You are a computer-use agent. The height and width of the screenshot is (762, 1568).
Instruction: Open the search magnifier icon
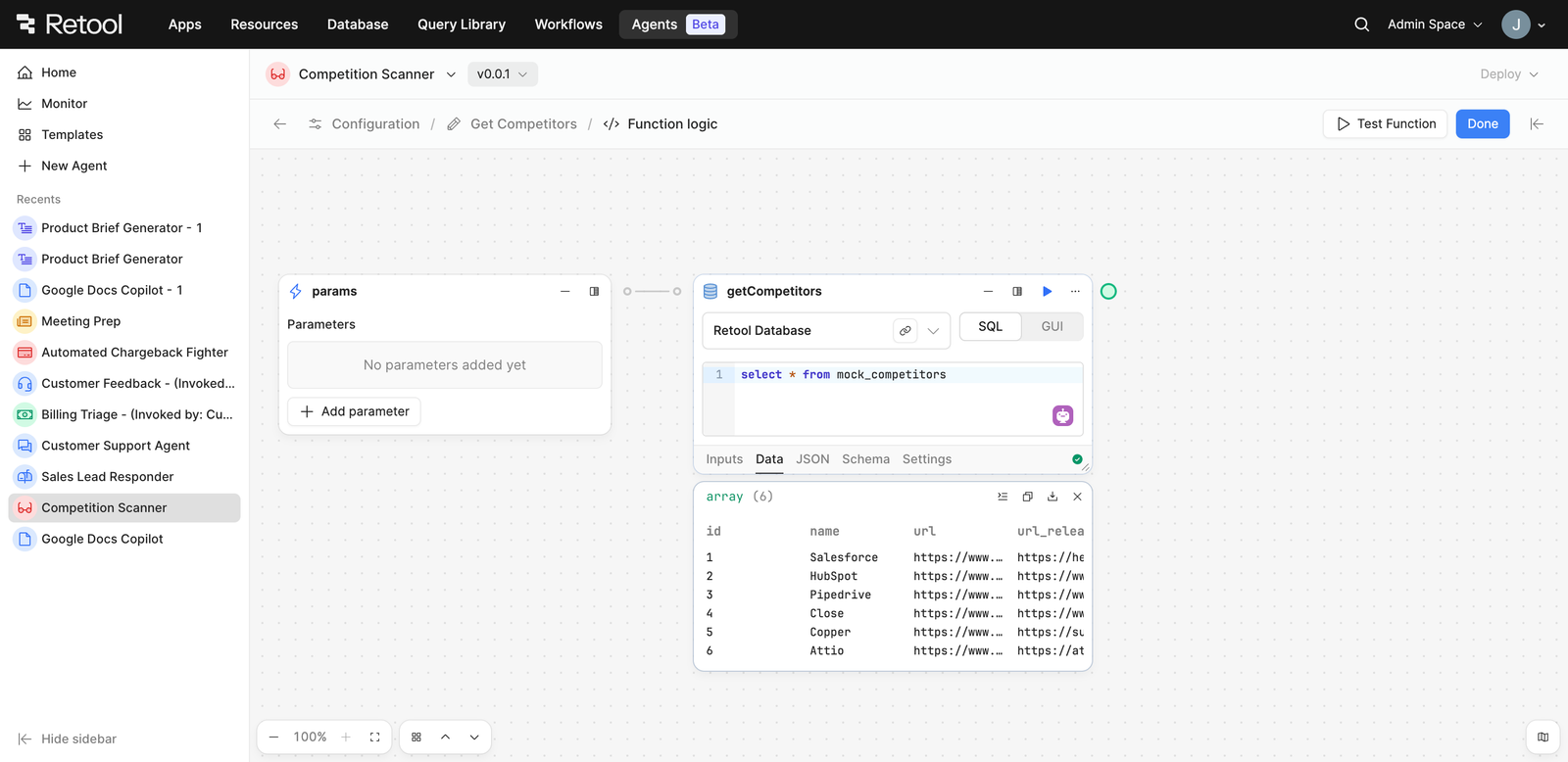[1361, 24]
